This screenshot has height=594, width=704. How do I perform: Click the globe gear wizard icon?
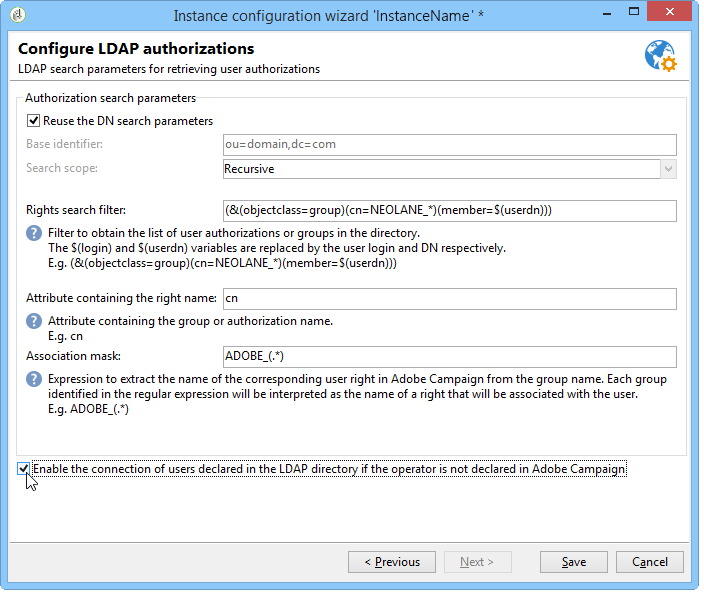(x=661, y=56)
